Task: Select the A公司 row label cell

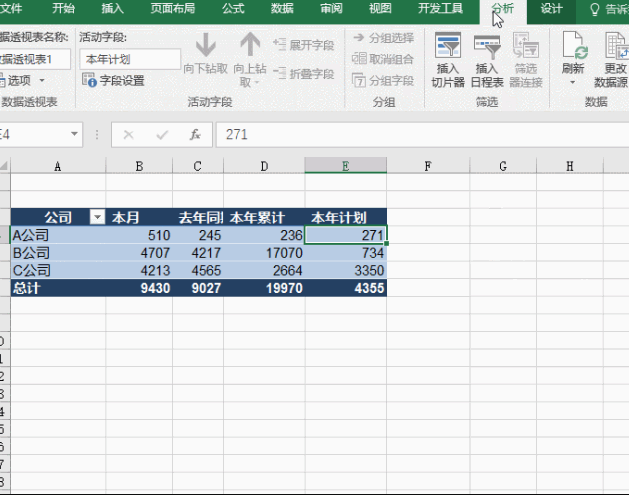Action: point(58,235)
